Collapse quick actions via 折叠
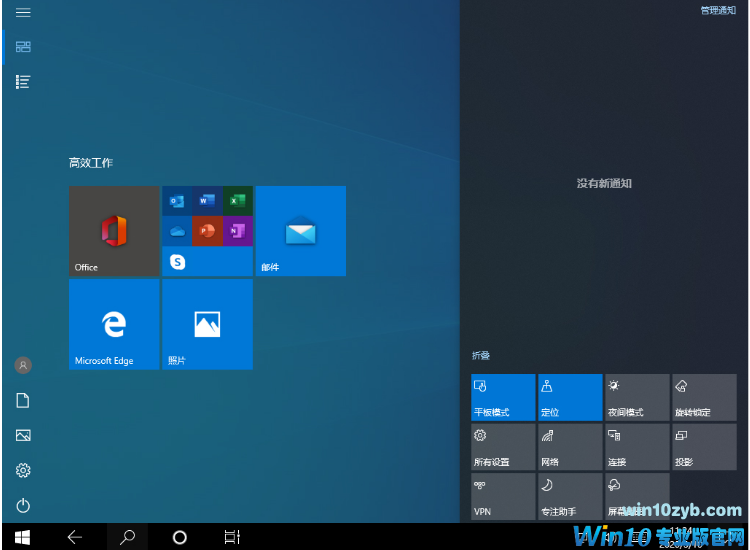 (481, 356)
